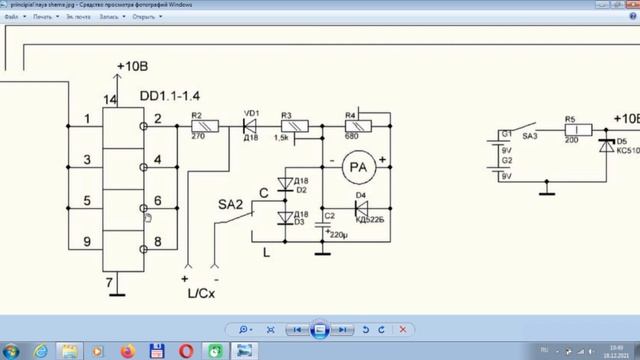
Task: Click the KC510 zener diode label
Action: (x=628, y=151)
